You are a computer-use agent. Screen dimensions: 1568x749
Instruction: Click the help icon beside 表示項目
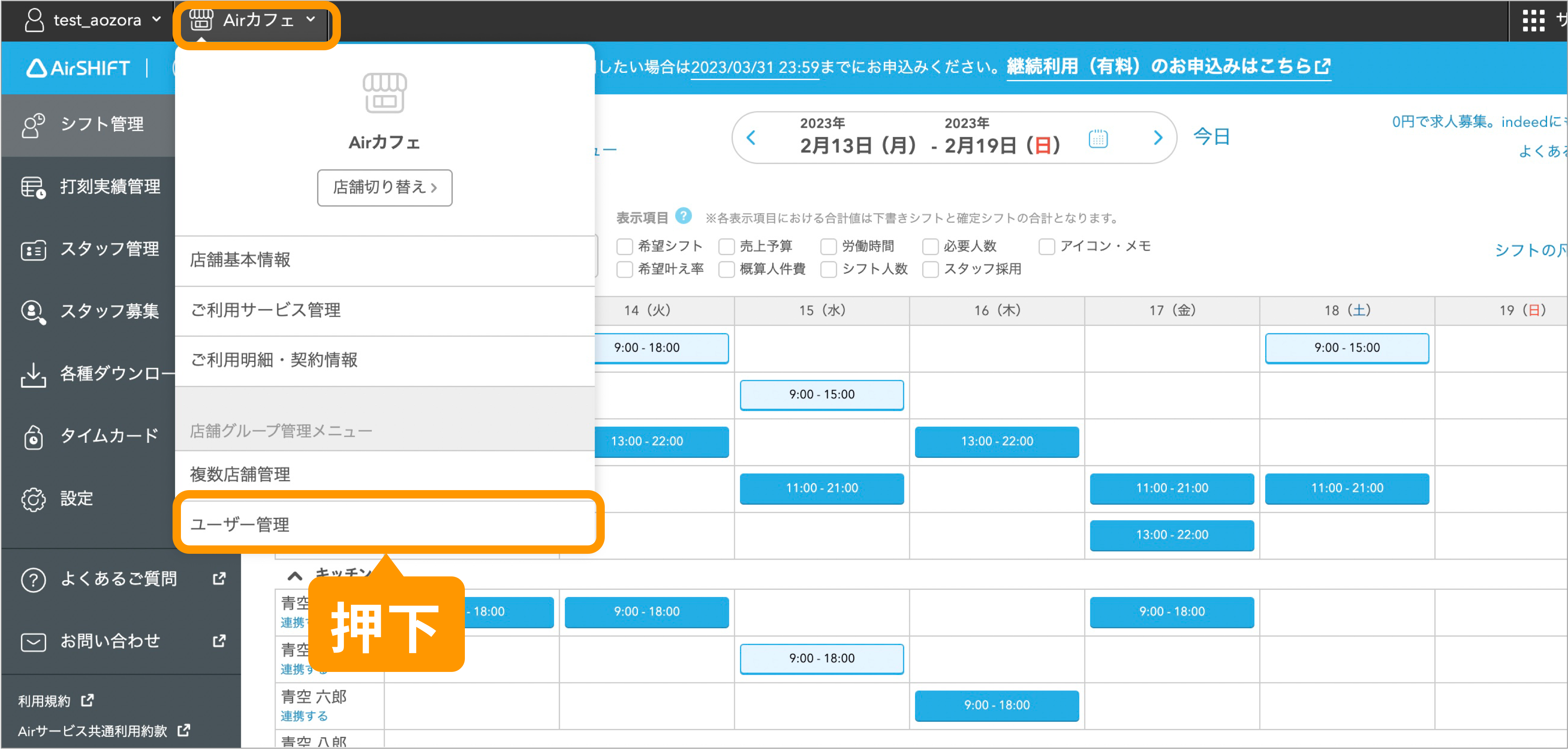click(683, 216)
